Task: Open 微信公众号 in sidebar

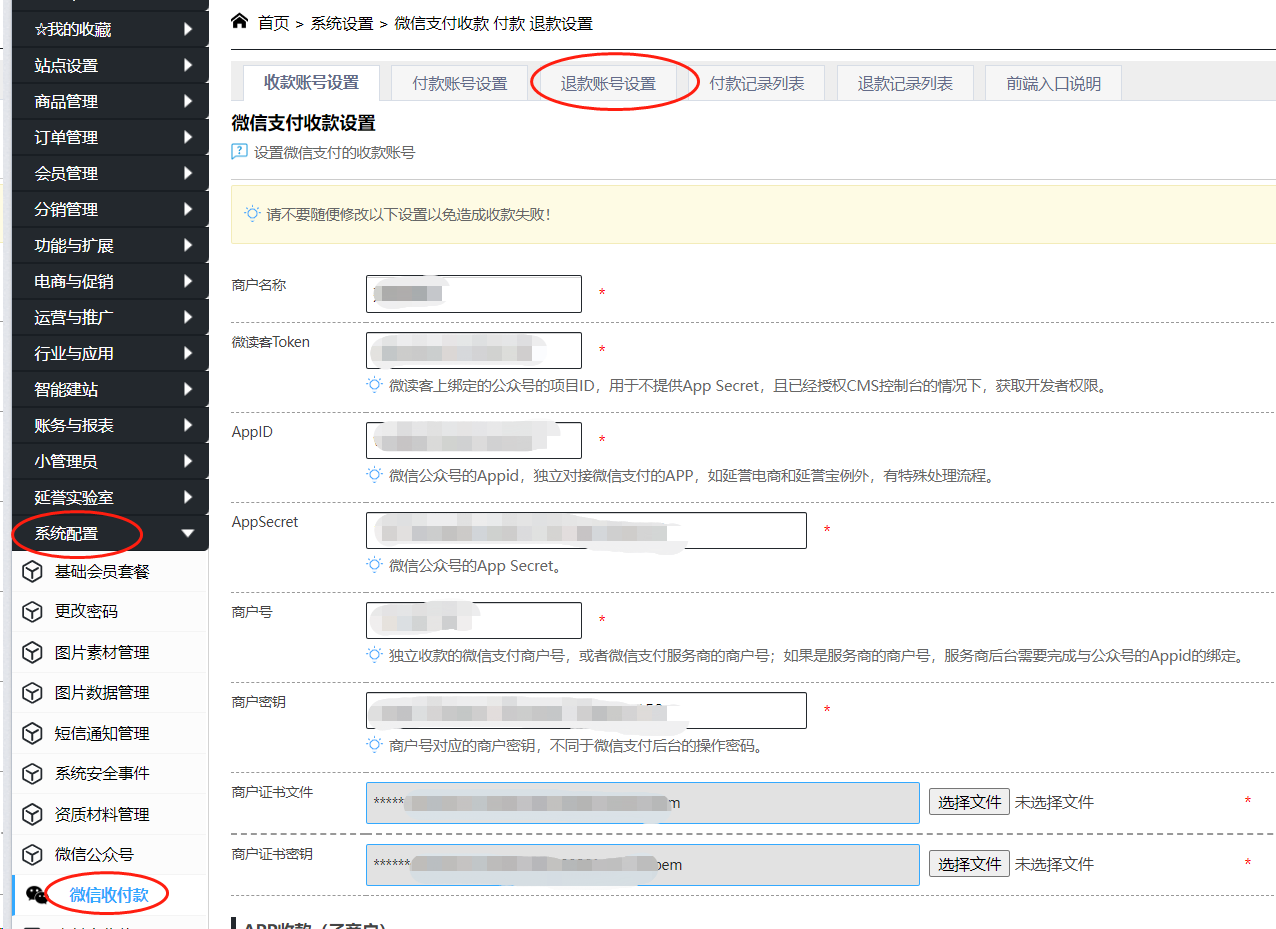Action: tap(94, 854)
